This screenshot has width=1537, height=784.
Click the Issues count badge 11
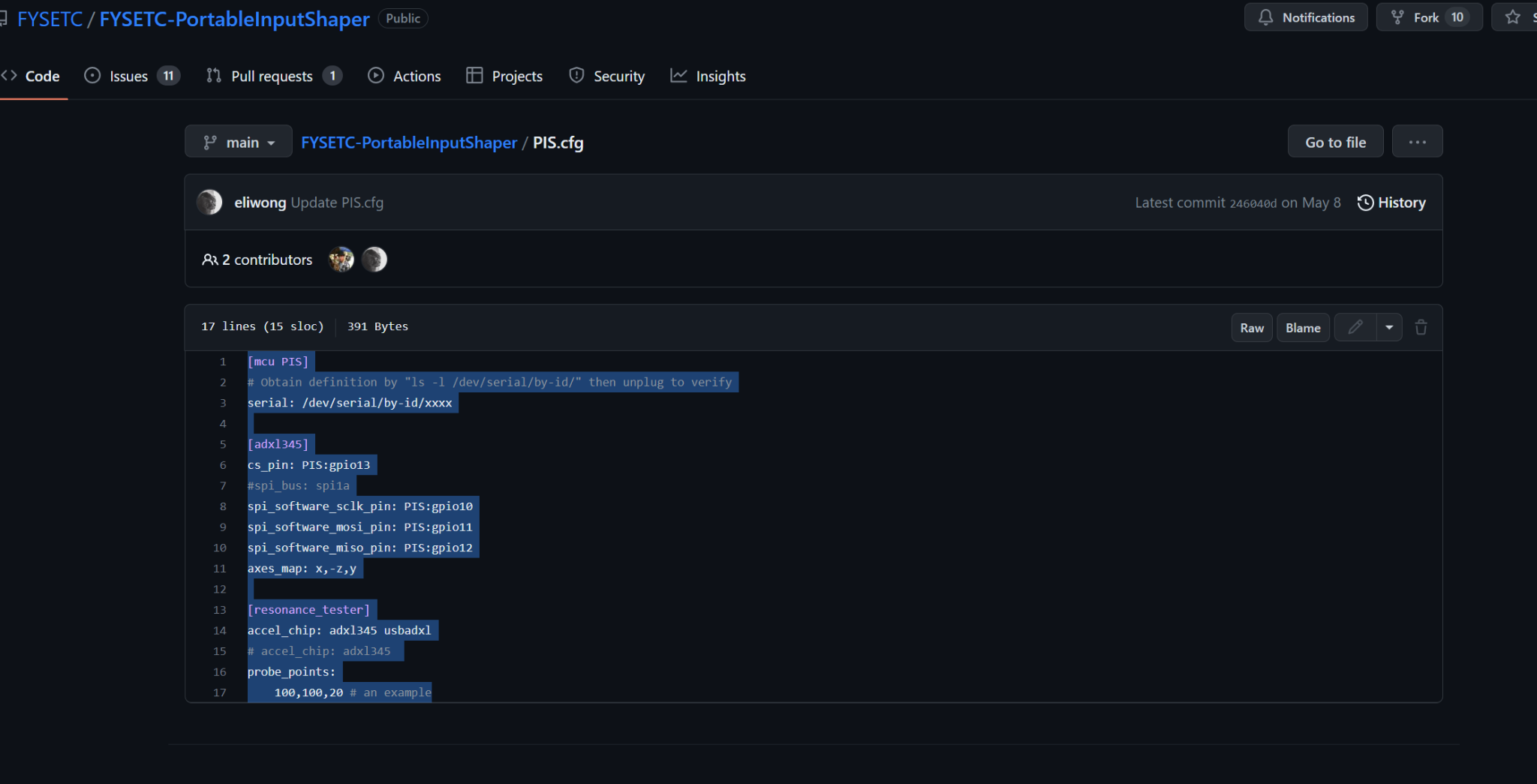coord(168,76)
